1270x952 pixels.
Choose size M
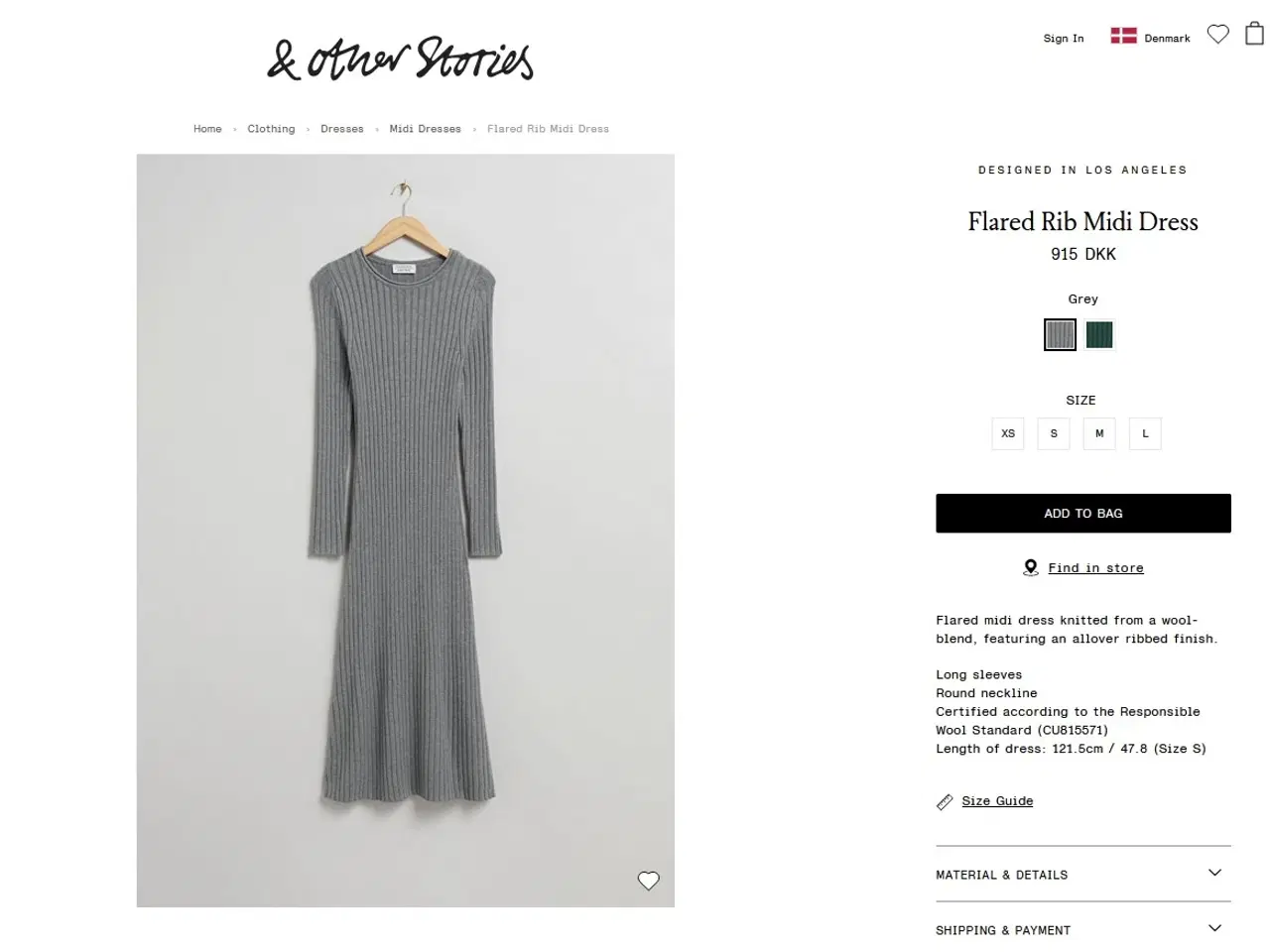click(1099, 433)
